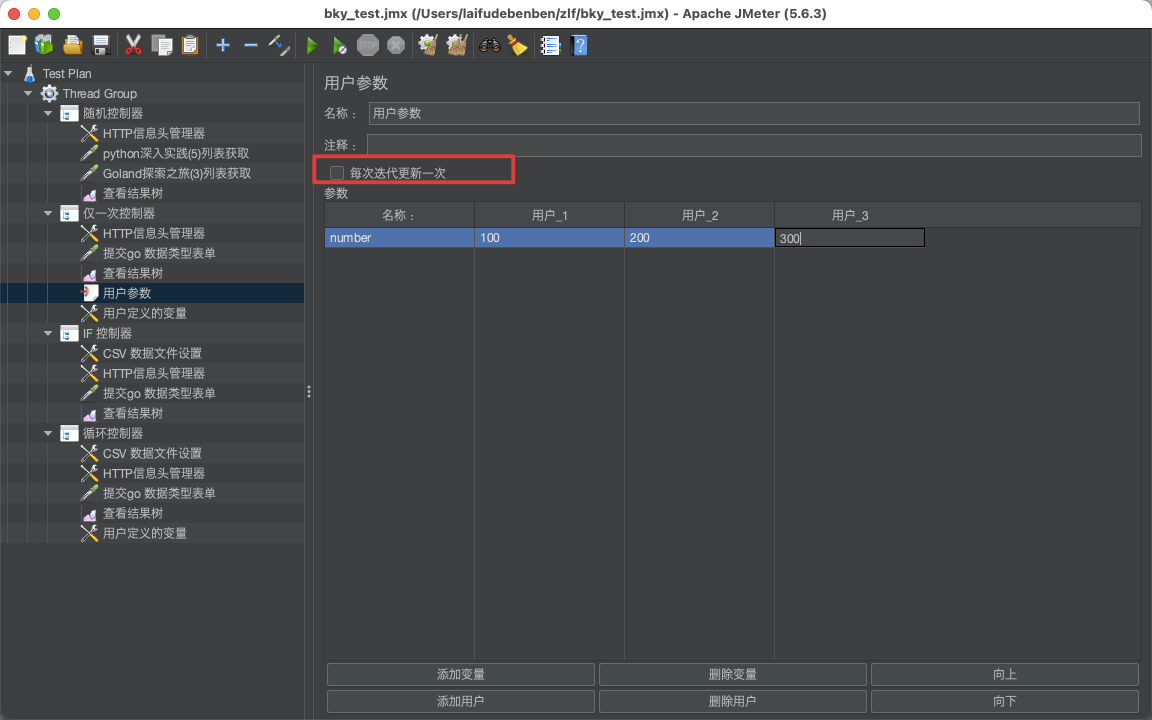1152x720 pixels.
Task: Enable 每次迭代更新一次 checkbox
Action: (337, 173)
